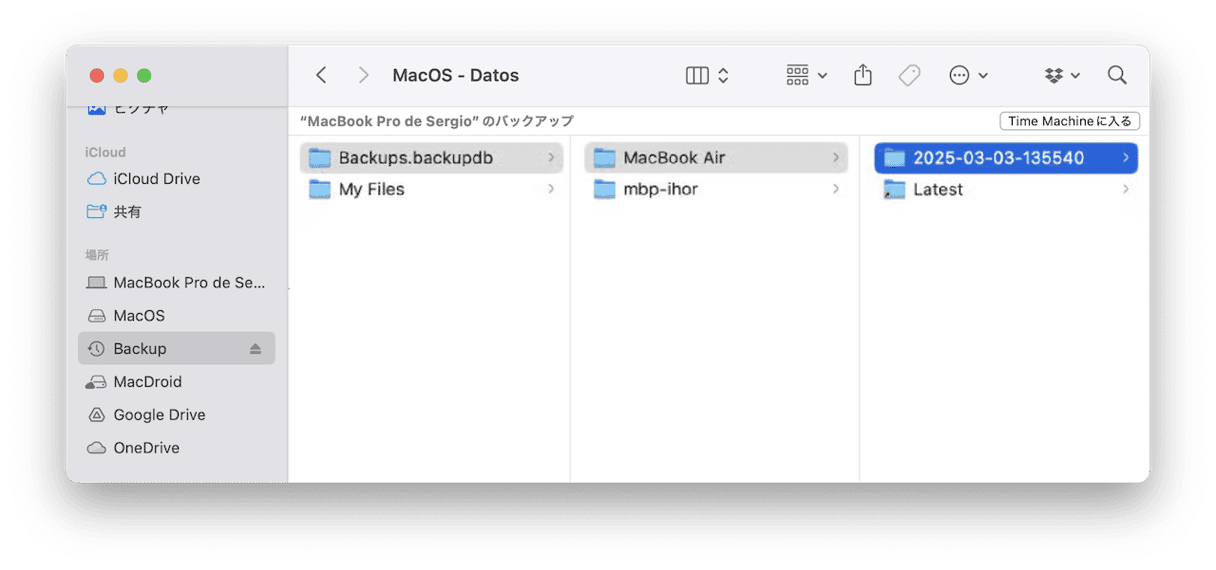Select iCloud Drive in sidebar
Screen dimensions: 1216x570
(x=156, y=179)
